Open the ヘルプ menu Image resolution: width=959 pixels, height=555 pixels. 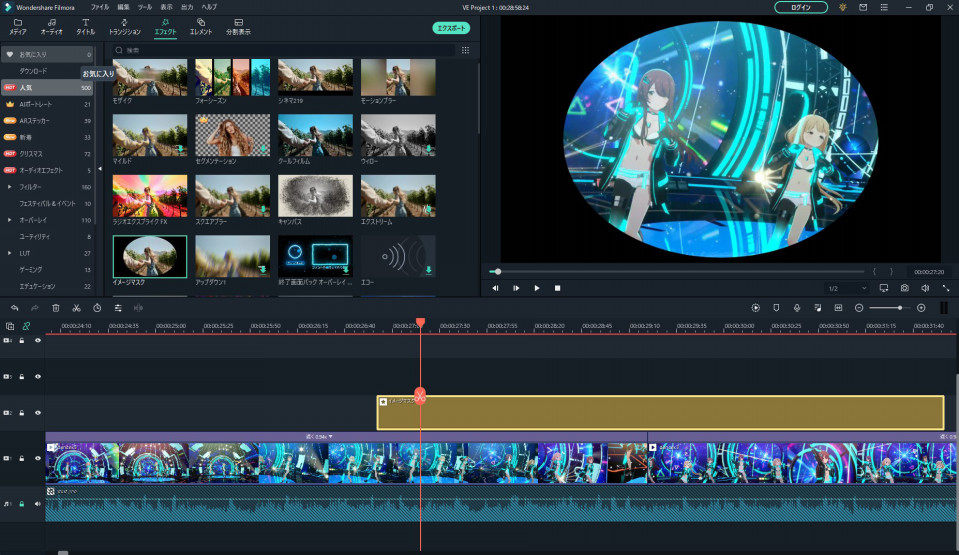click(x=209, y=7)
